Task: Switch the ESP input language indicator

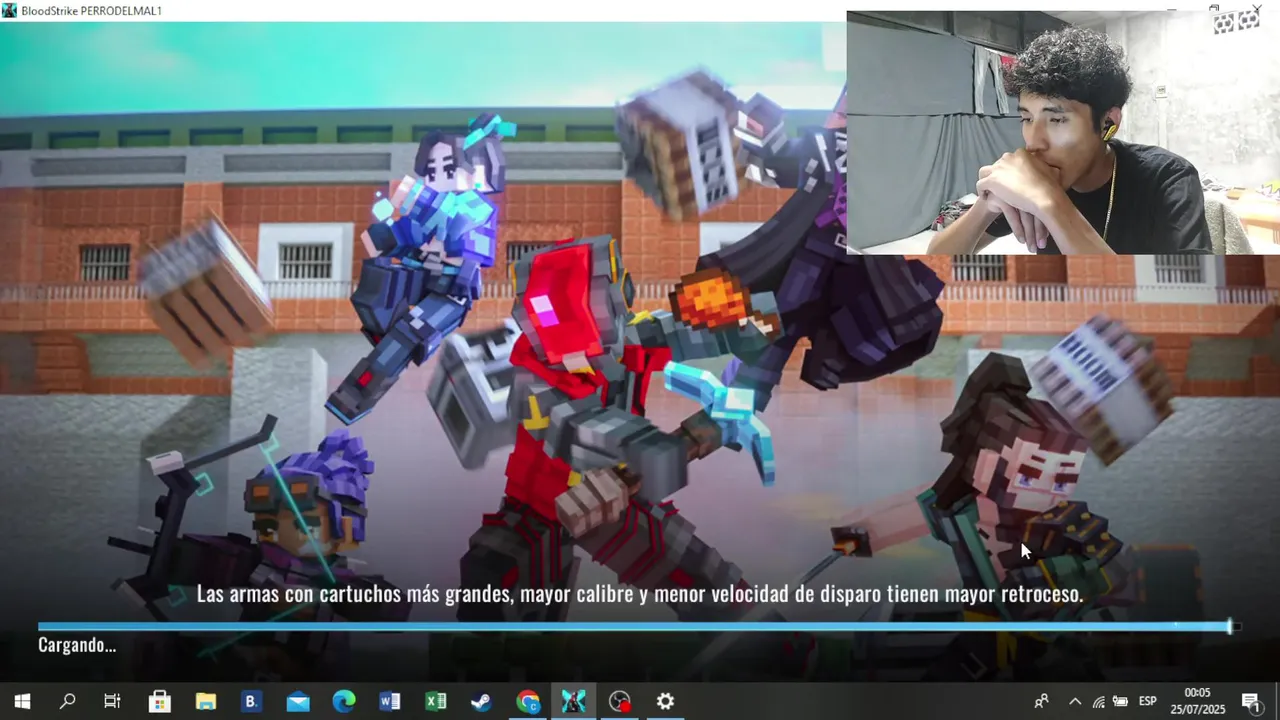Action: click(1148, 702)
